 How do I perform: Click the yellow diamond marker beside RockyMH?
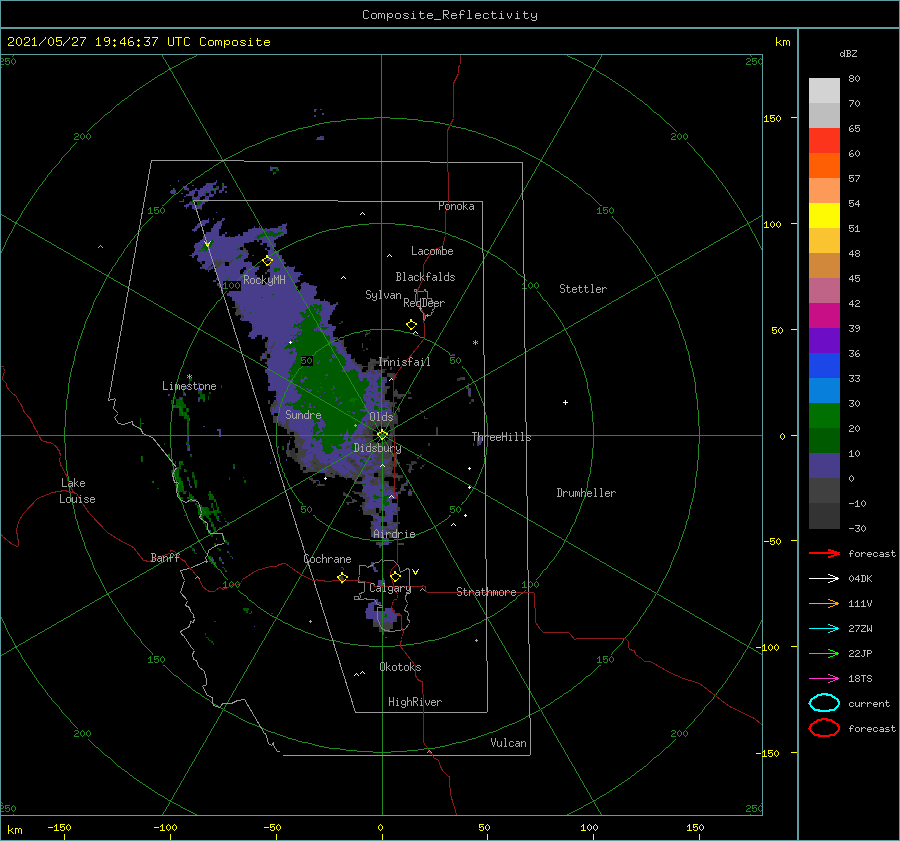click(x=267, y=261)
